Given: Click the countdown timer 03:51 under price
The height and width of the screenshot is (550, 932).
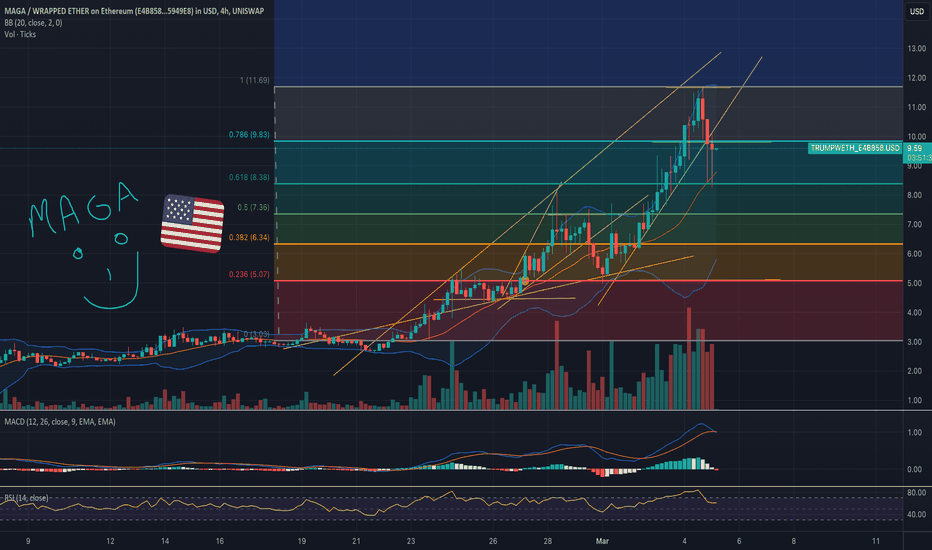Looking at the screenshot, I should (919, 158).
